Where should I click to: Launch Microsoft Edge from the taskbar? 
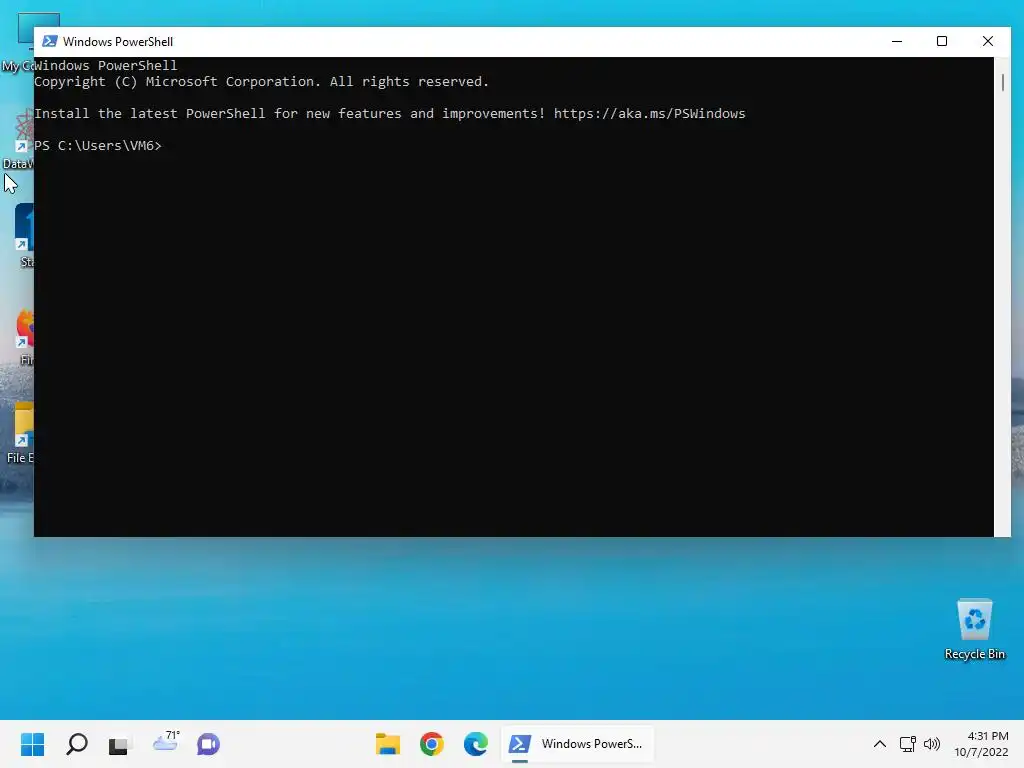(x=475, y=744)
